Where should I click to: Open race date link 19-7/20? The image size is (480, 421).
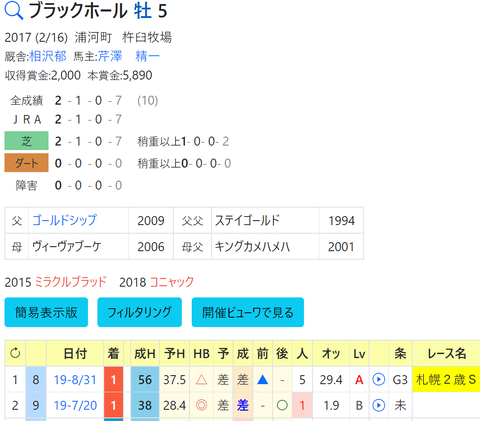pyautogui.click(x=75, y=405)
